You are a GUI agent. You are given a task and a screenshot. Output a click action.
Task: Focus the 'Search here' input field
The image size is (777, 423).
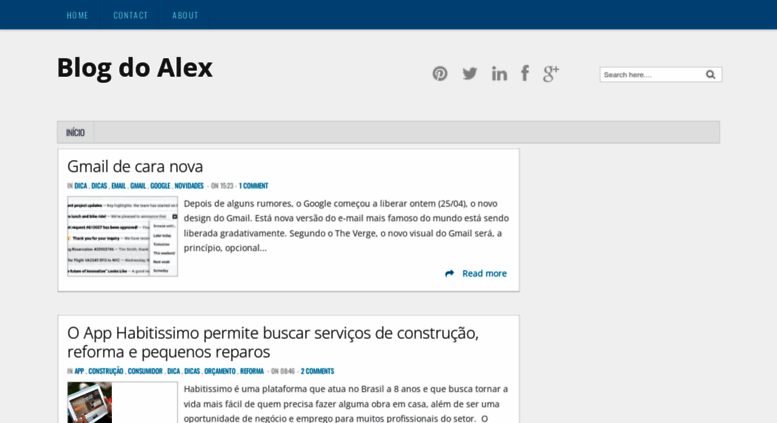[652, 74]
